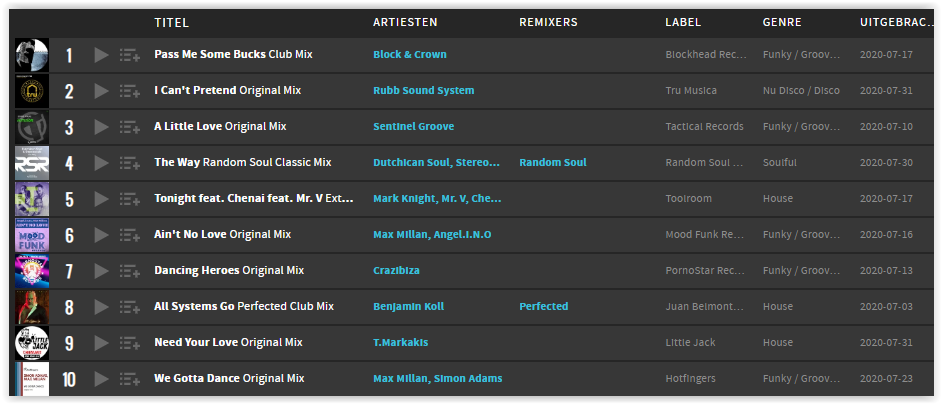
Task: Add We Gotta Dance to queue
Action: tap(129, 379)
